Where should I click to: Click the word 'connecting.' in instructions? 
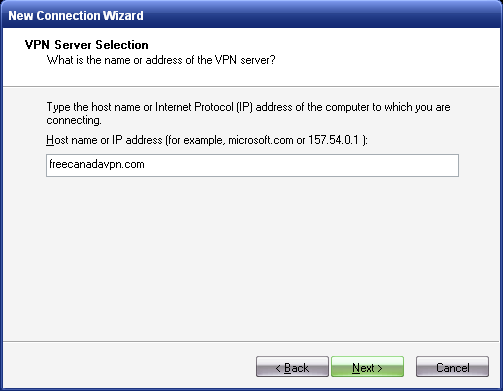point(74,120)
